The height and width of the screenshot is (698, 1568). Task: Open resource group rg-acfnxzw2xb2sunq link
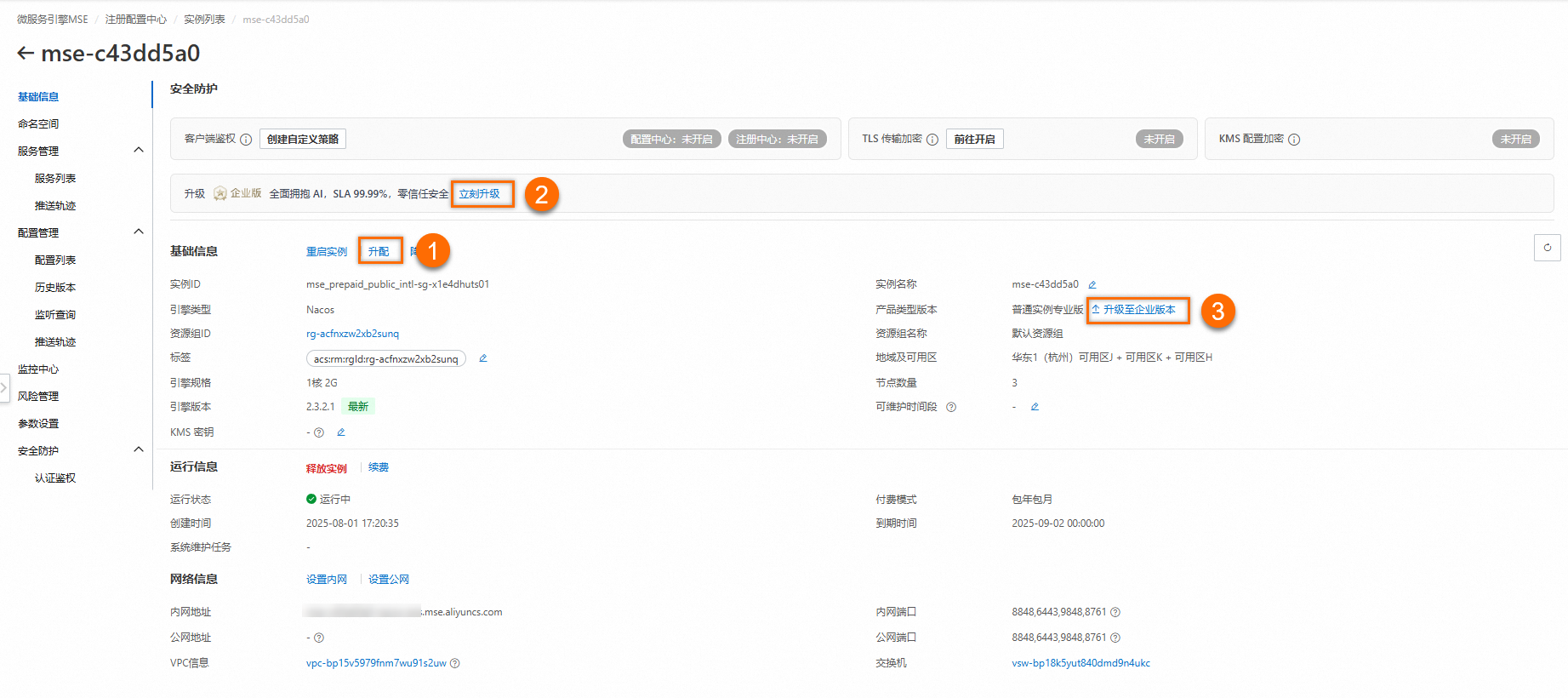click(x=352, y=334)
